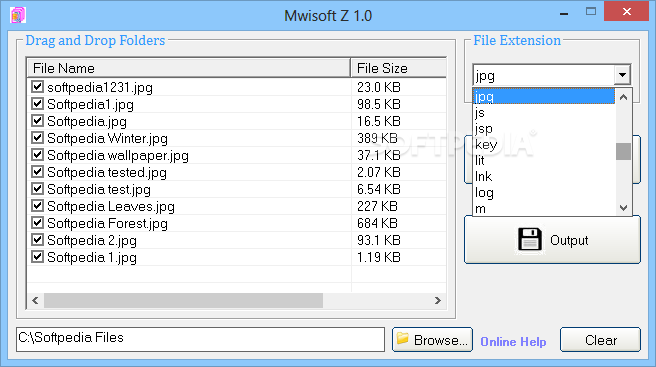Uncheck Softpedia1.jpg checkbox
Screen dimensions: 656x367
pyautogui.click(x=37, y=104)
